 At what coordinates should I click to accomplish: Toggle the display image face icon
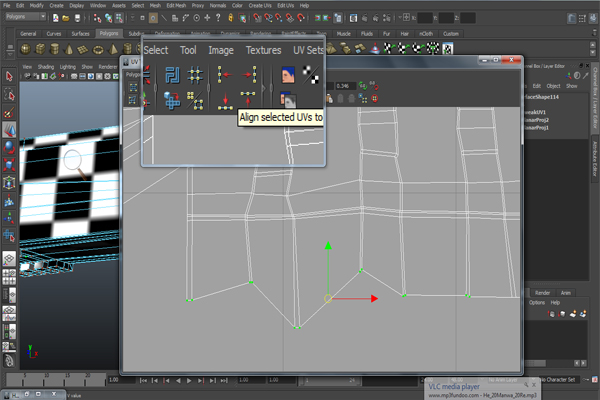click(x=288, y=75)
